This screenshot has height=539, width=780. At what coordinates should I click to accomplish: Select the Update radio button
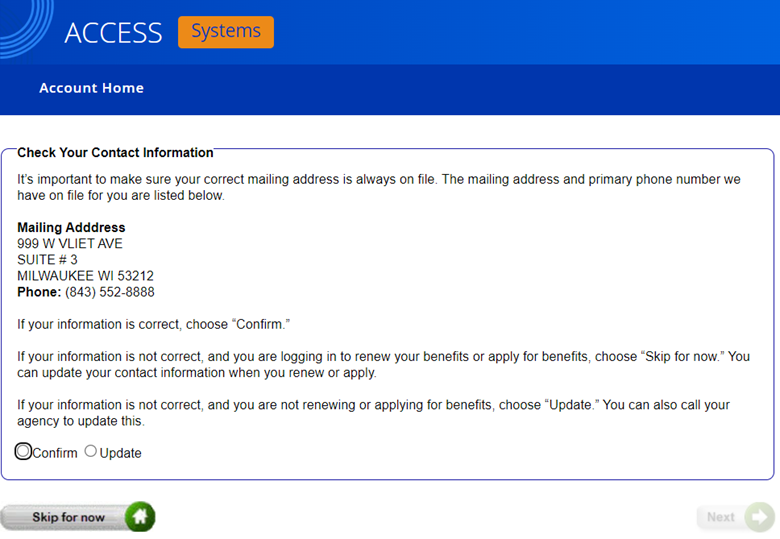click(x=91, y=452)
